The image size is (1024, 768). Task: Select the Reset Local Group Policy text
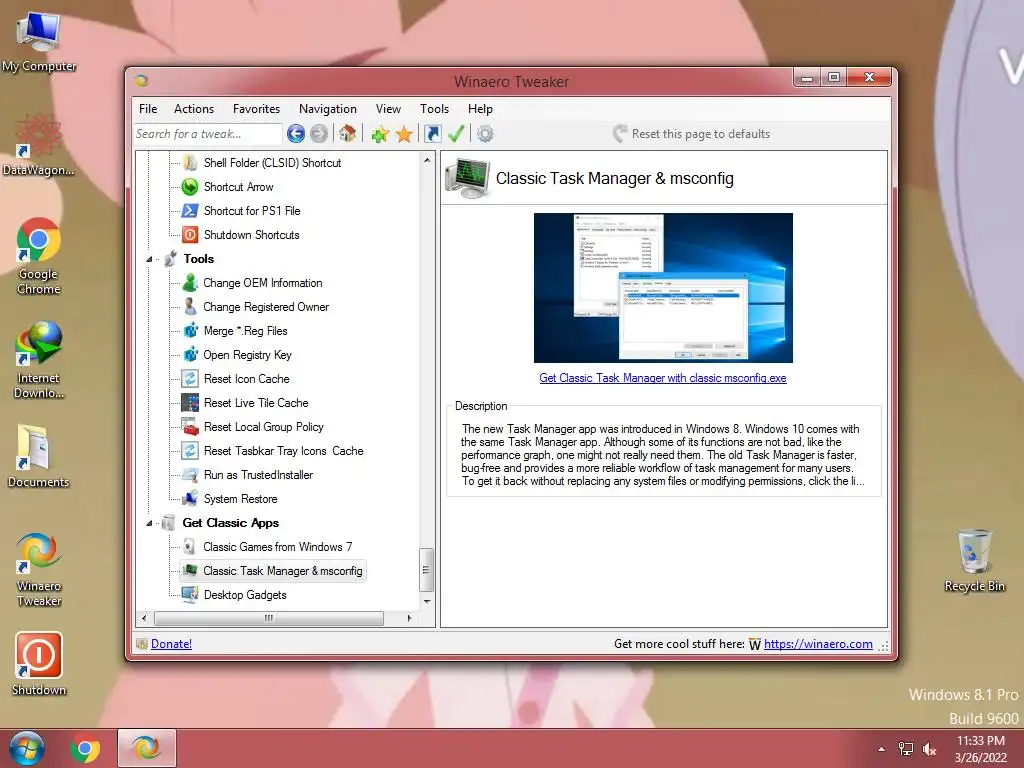point(264,427)
